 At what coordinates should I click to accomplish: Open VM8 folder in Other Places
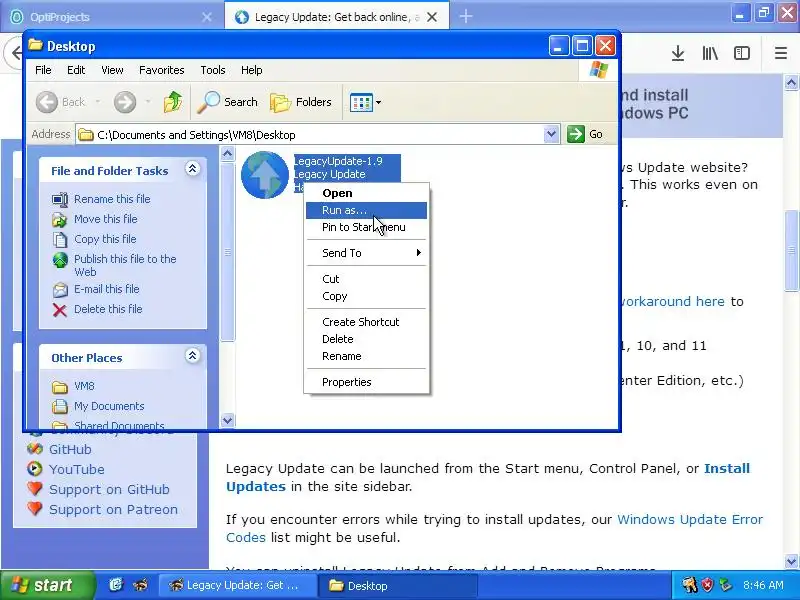click(84, 386)
